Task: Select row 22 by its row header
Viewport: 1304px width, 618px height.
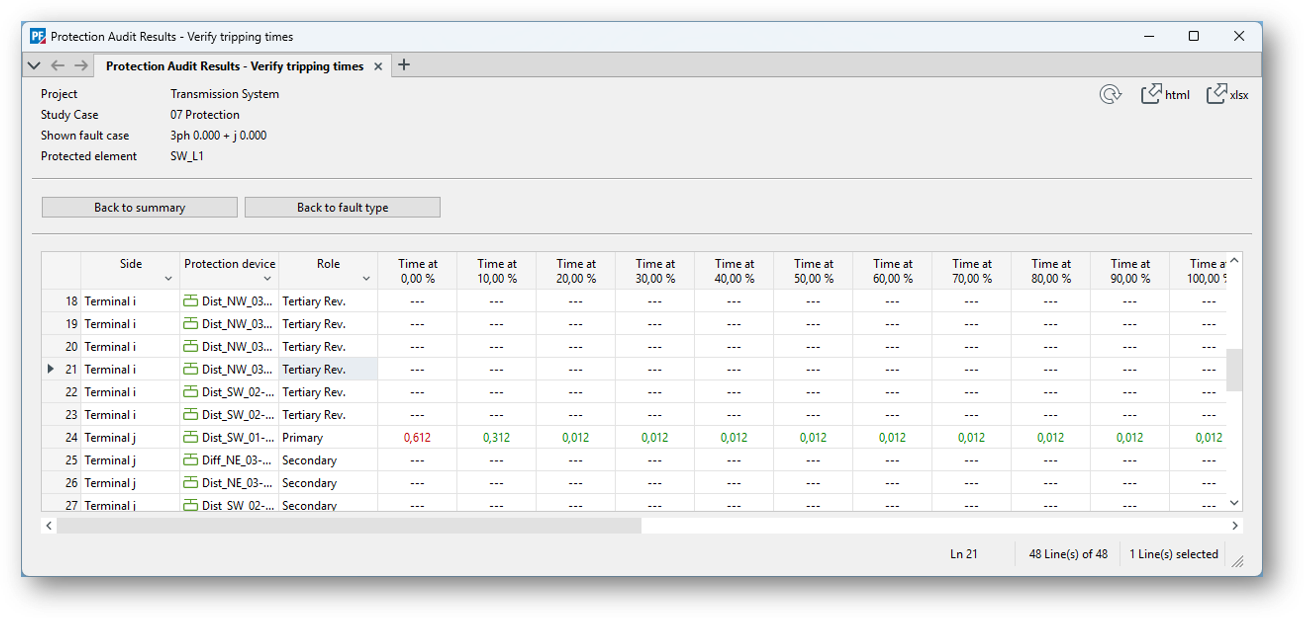Action: (61, 392)
